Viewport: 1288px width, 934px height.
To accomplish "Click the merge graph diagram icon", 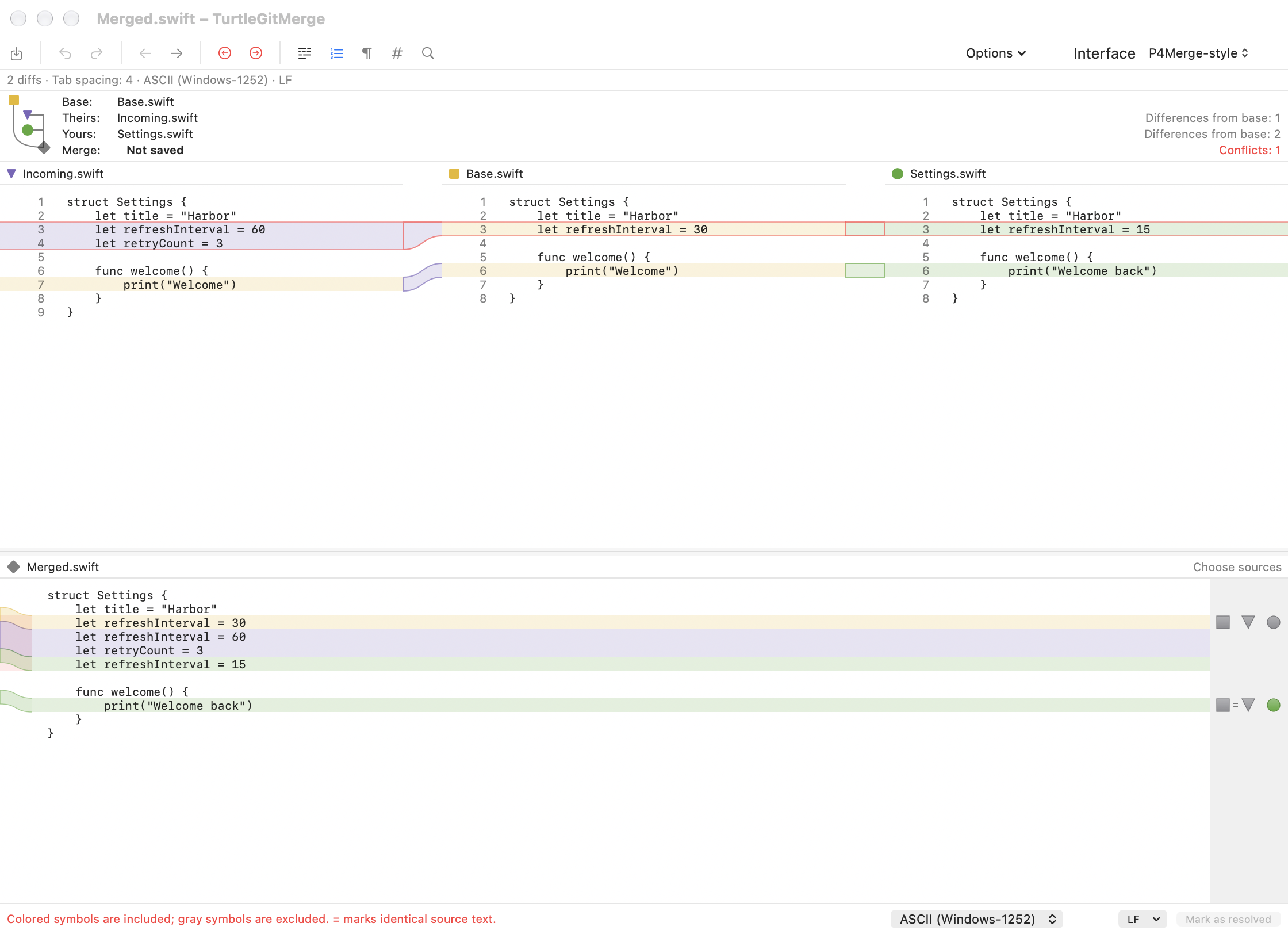I will (29, 125).
